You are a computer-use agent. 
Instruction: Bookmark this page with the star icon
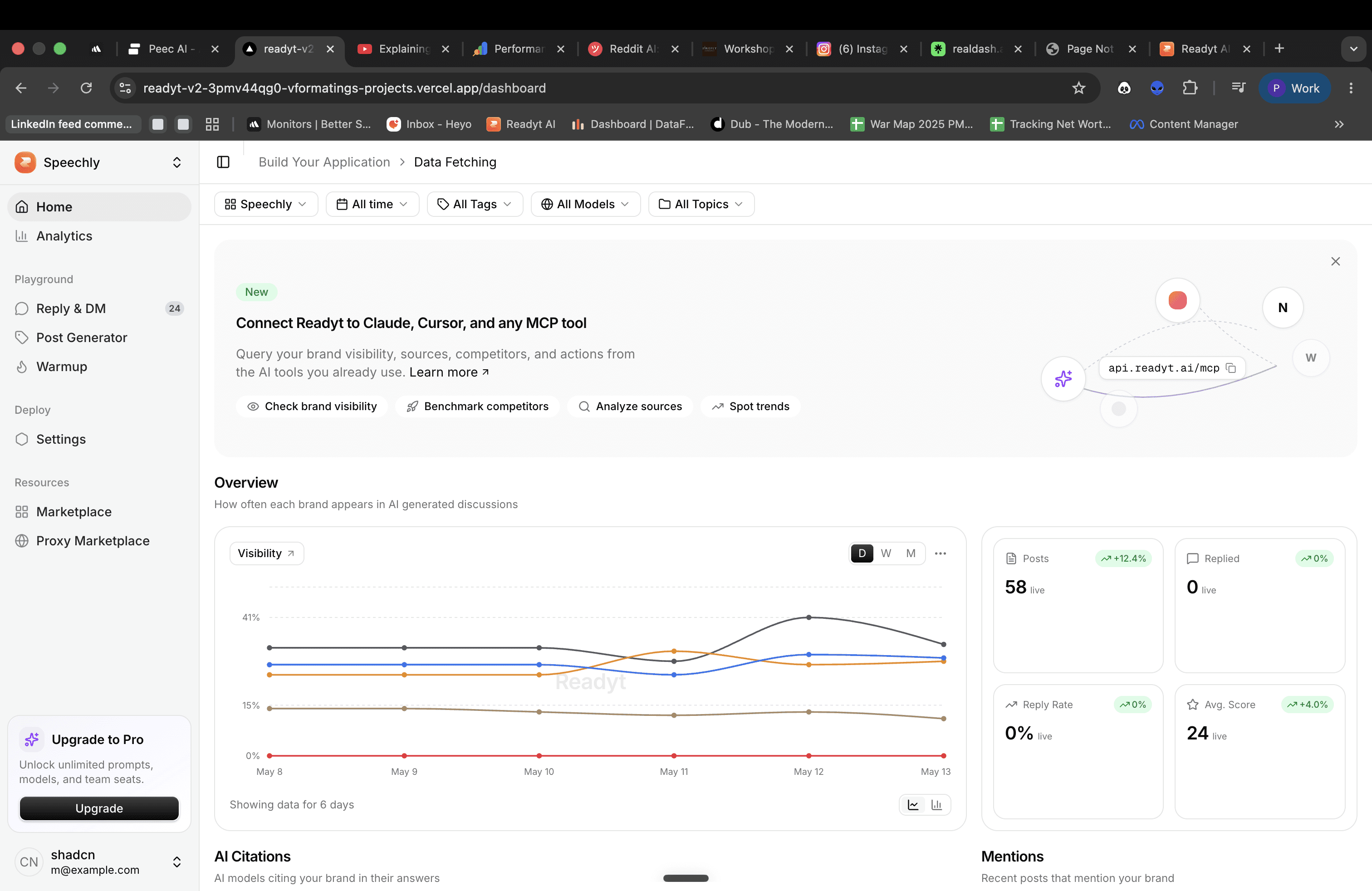click(x=1078, y=88)
